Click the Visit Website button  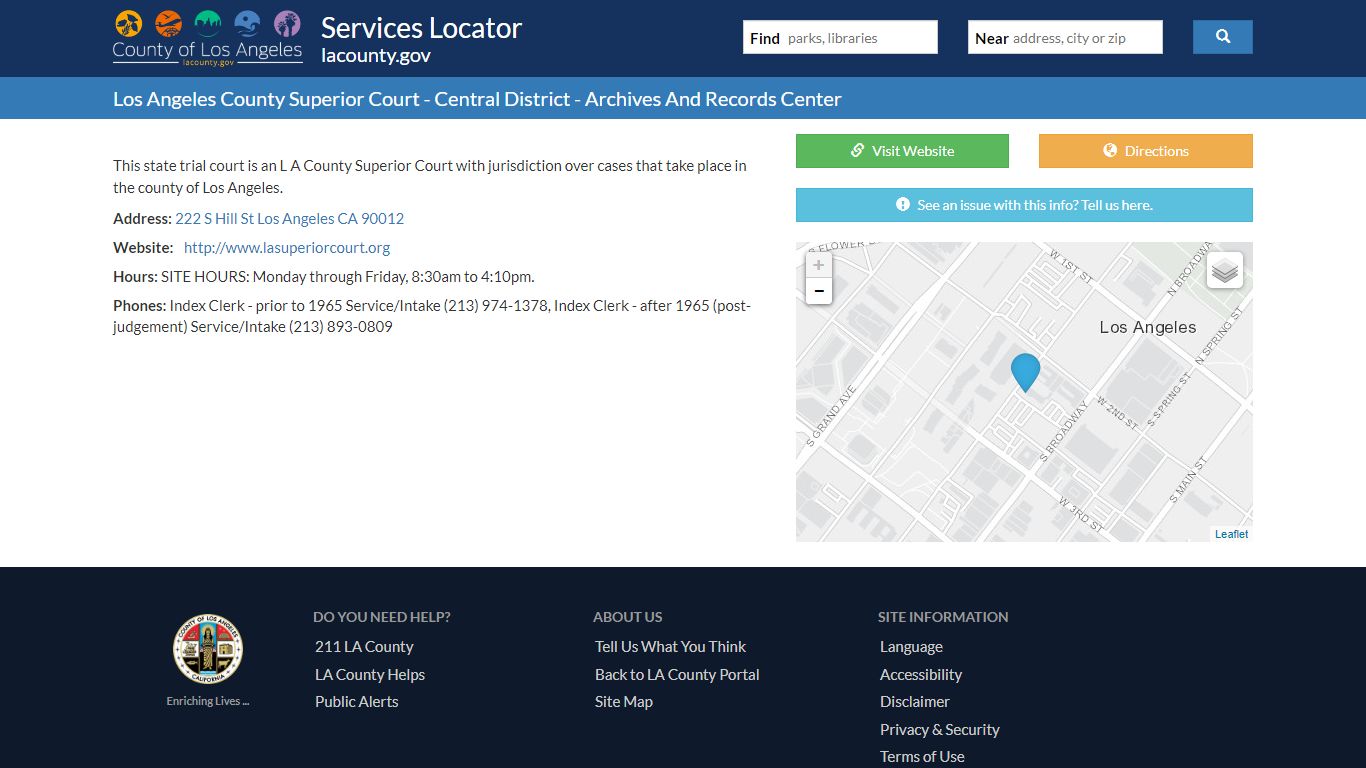click(902, 151)
